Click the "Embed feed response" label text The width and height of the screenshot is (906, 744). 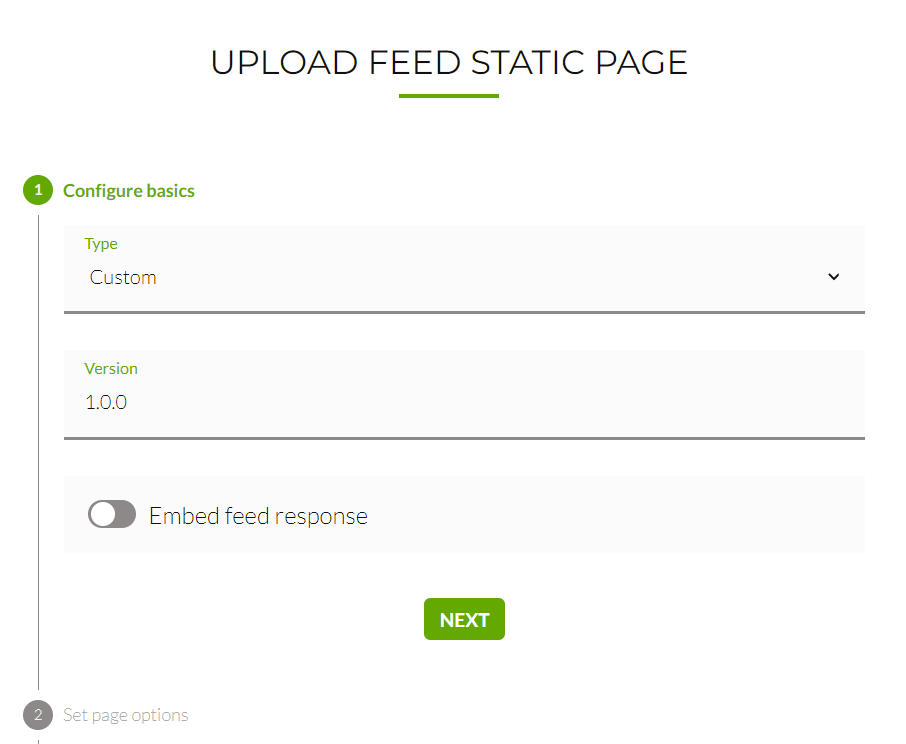coord(258,516)
